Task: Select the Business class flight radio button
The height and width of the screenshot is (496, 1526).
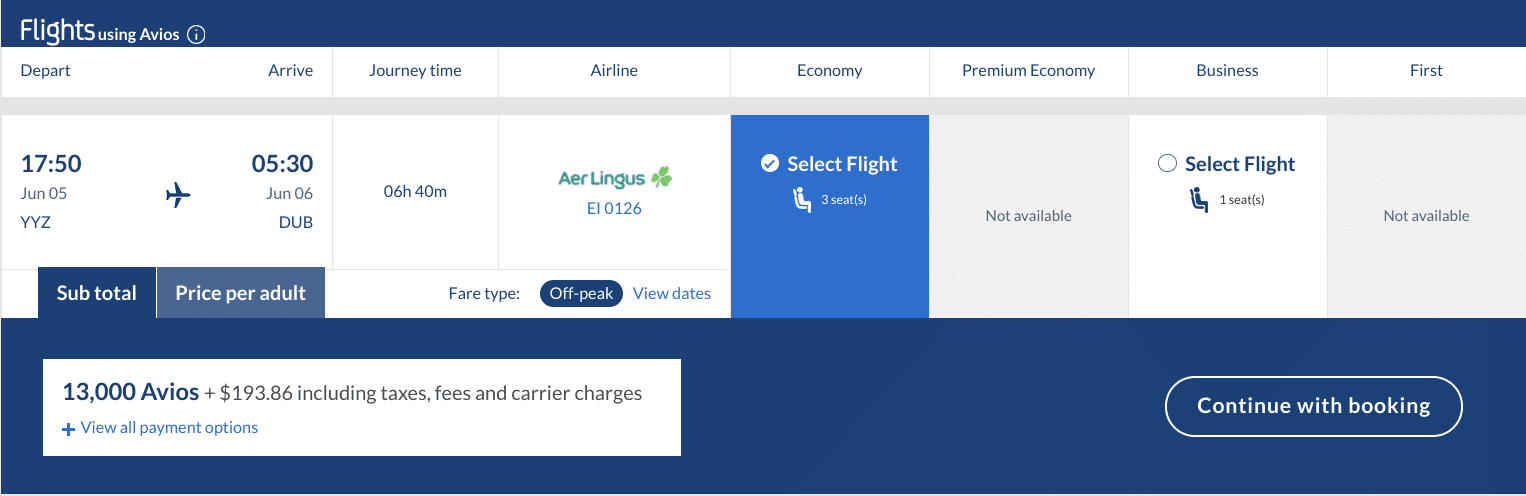Action: 1167,164
